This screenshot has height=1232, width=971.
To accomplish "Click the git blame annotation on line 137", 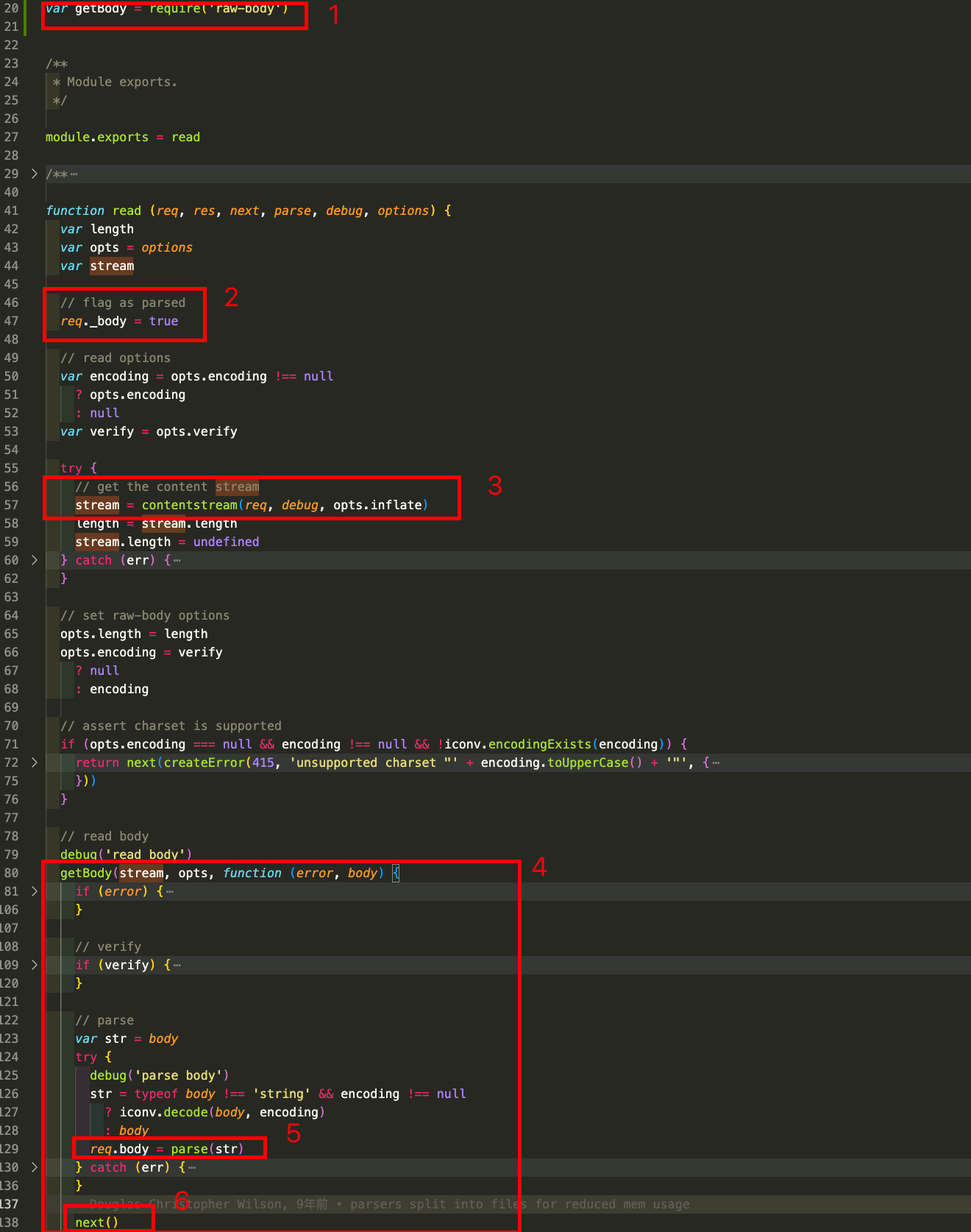I will point(390,1204).
